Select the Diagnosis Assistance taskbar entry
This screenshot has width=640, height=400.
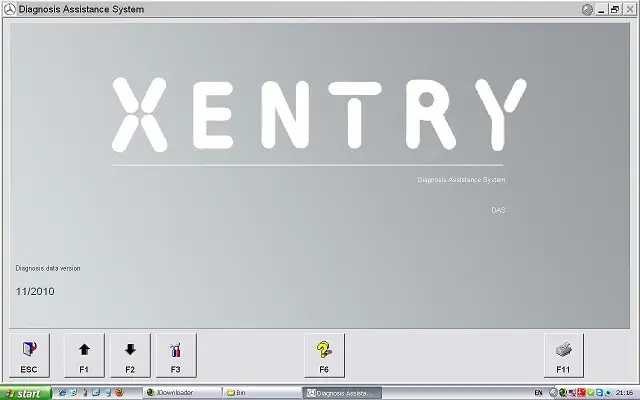[x=342, y=393]
